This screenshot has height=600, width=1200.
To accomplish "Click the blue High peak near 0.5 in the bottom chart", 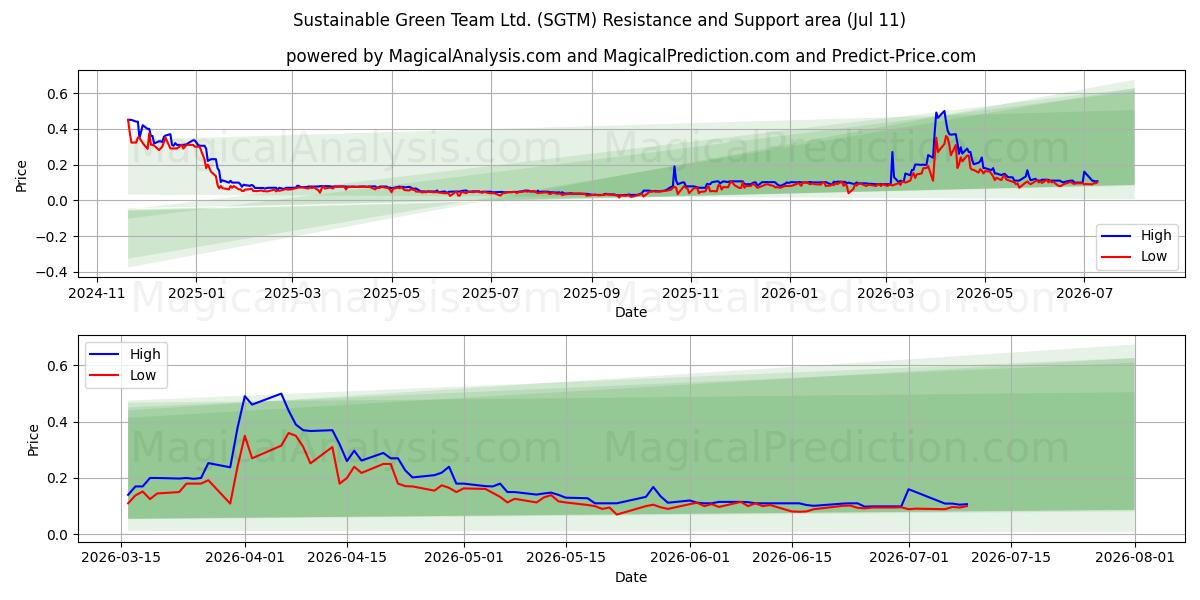I will 281,394.
